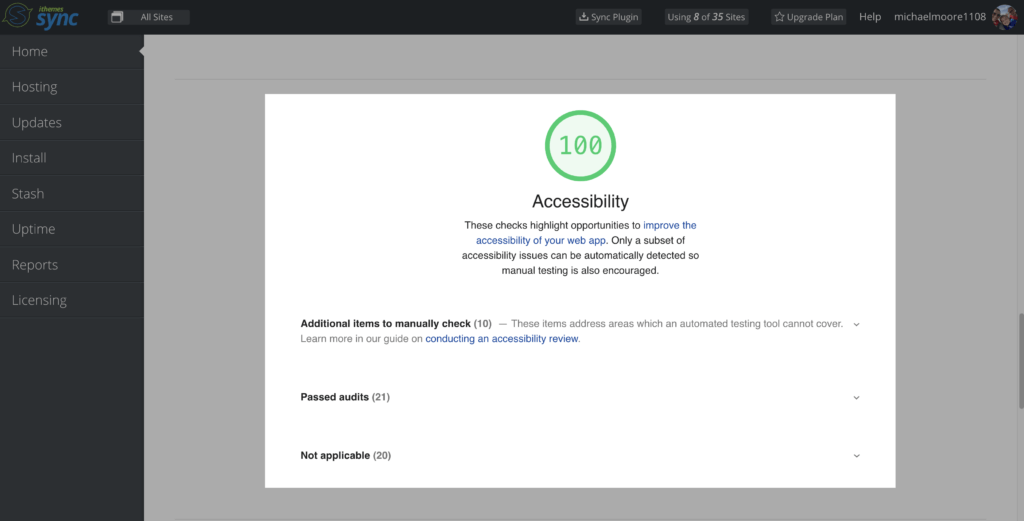
Task: Expand Additional items to manually check
Action: 856,324
